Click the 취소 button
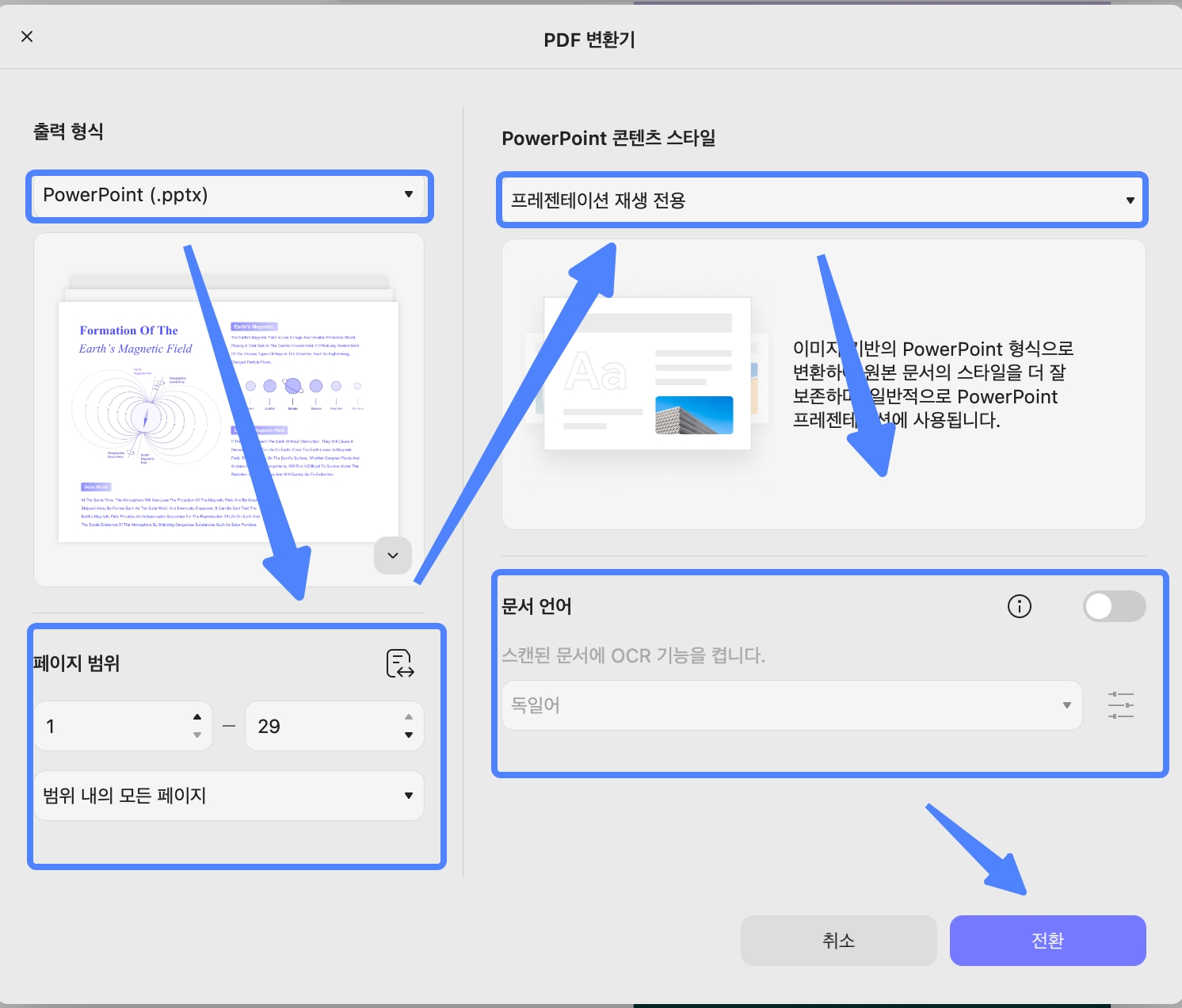 click(x=839, y=941)
